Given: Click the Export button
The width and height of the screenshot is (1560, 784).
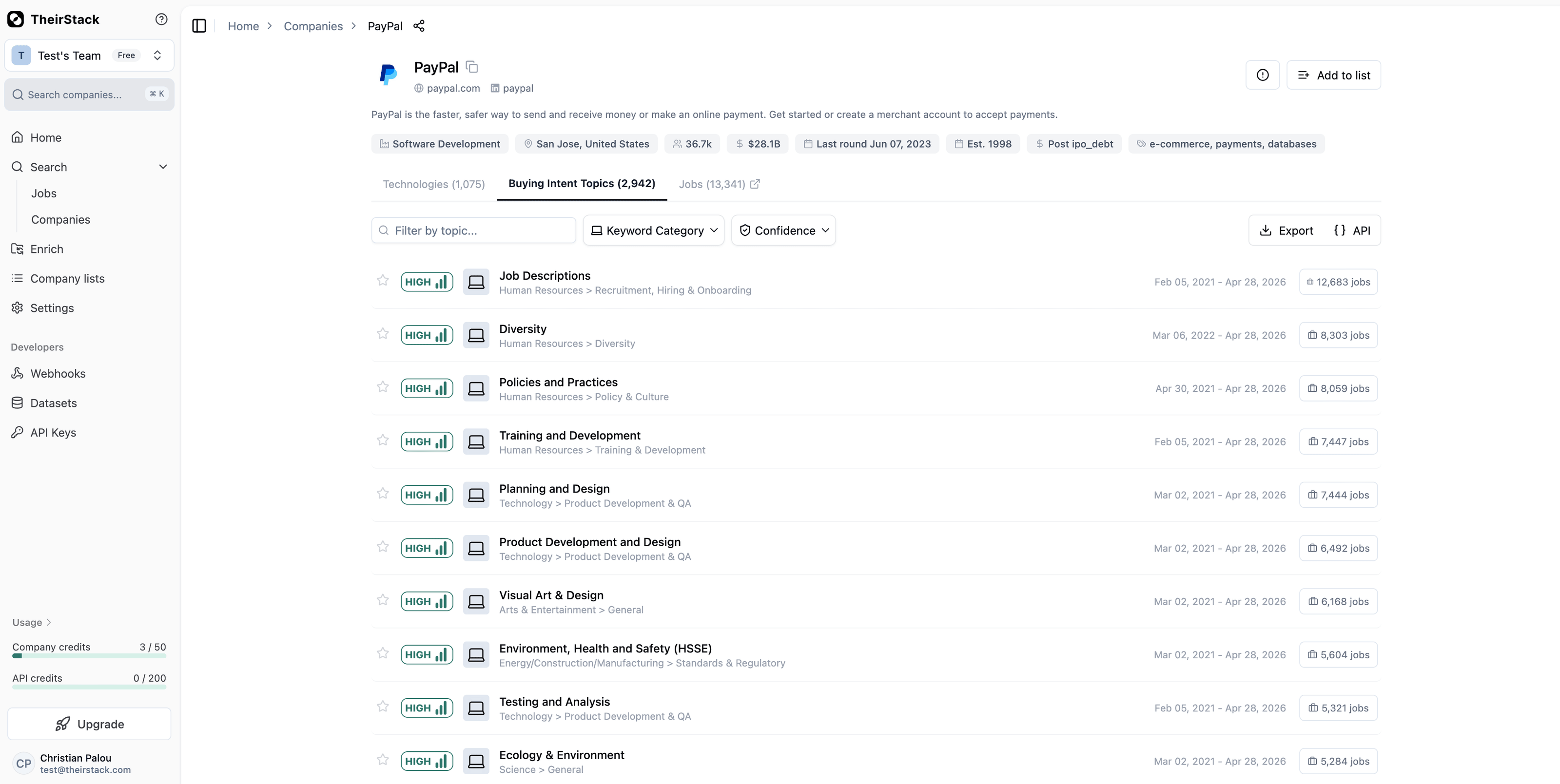Looking at the screenshot, I should 1287,230.
